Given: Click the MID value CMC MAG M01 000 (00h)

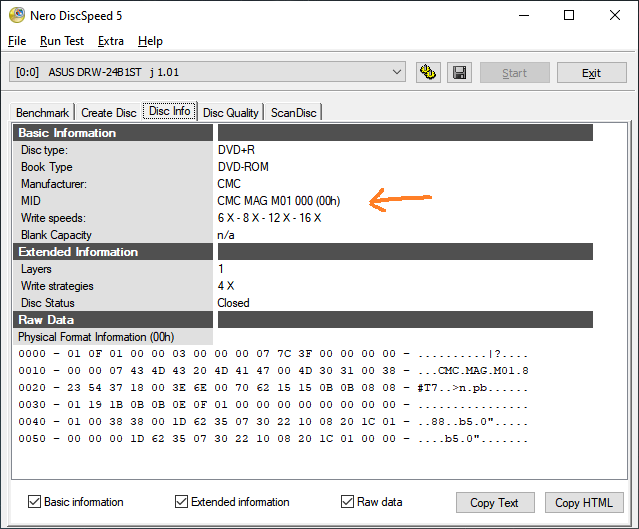Looking at the screenshot, I should (279, 201).
